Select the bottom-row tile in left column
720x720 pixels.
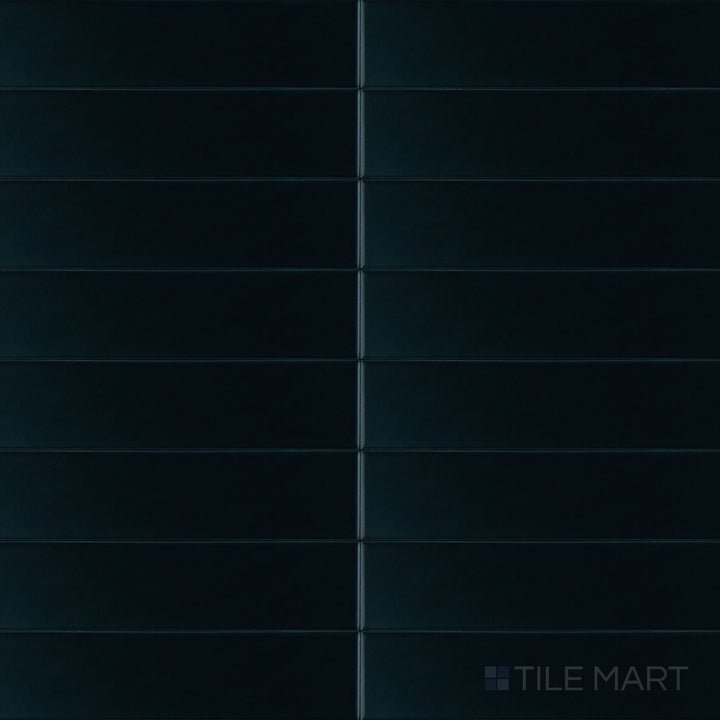click(x=178, y=676)
